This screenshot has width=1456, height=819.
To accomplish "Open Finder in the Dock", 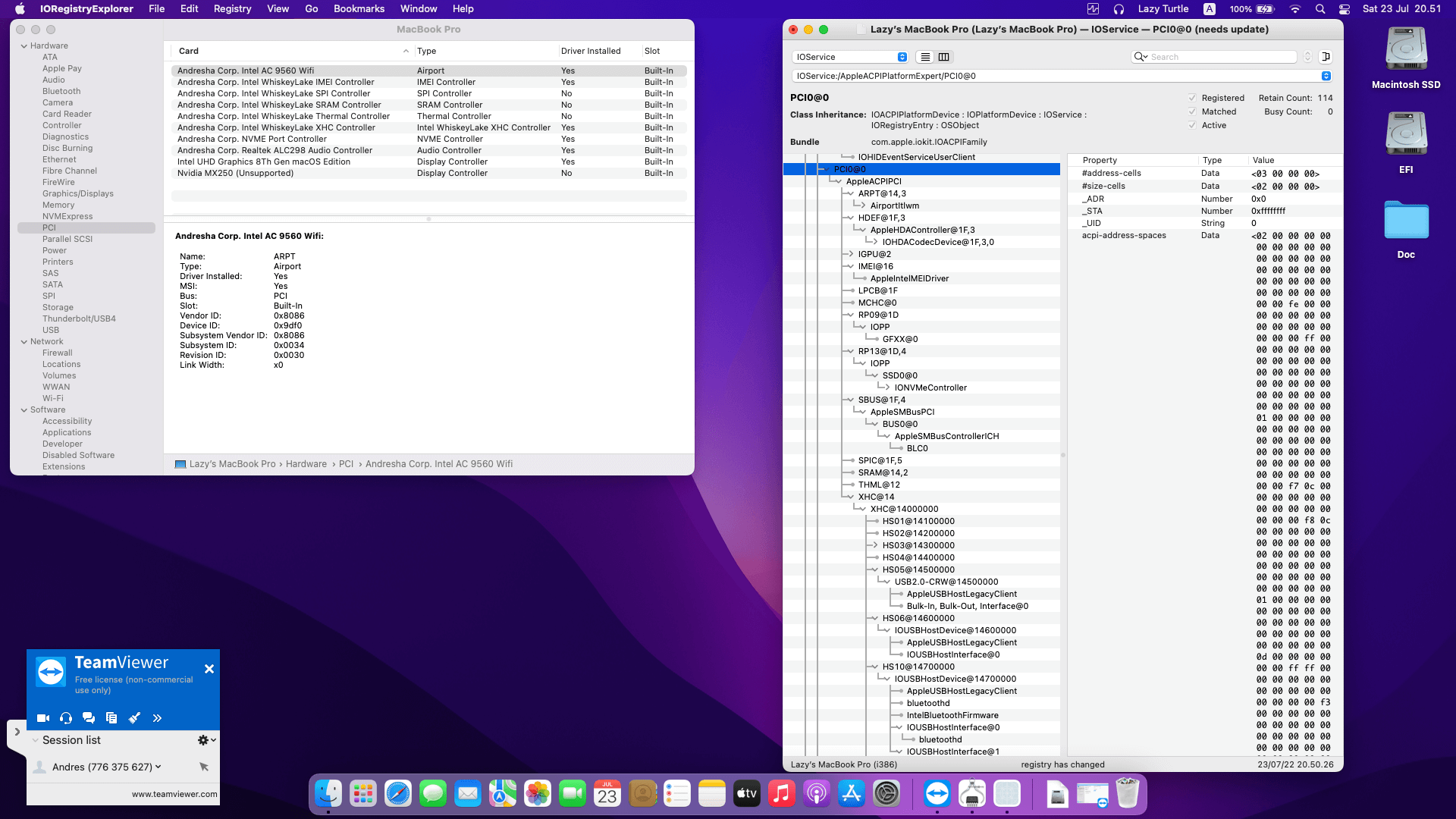I will (x=328, y=794).
